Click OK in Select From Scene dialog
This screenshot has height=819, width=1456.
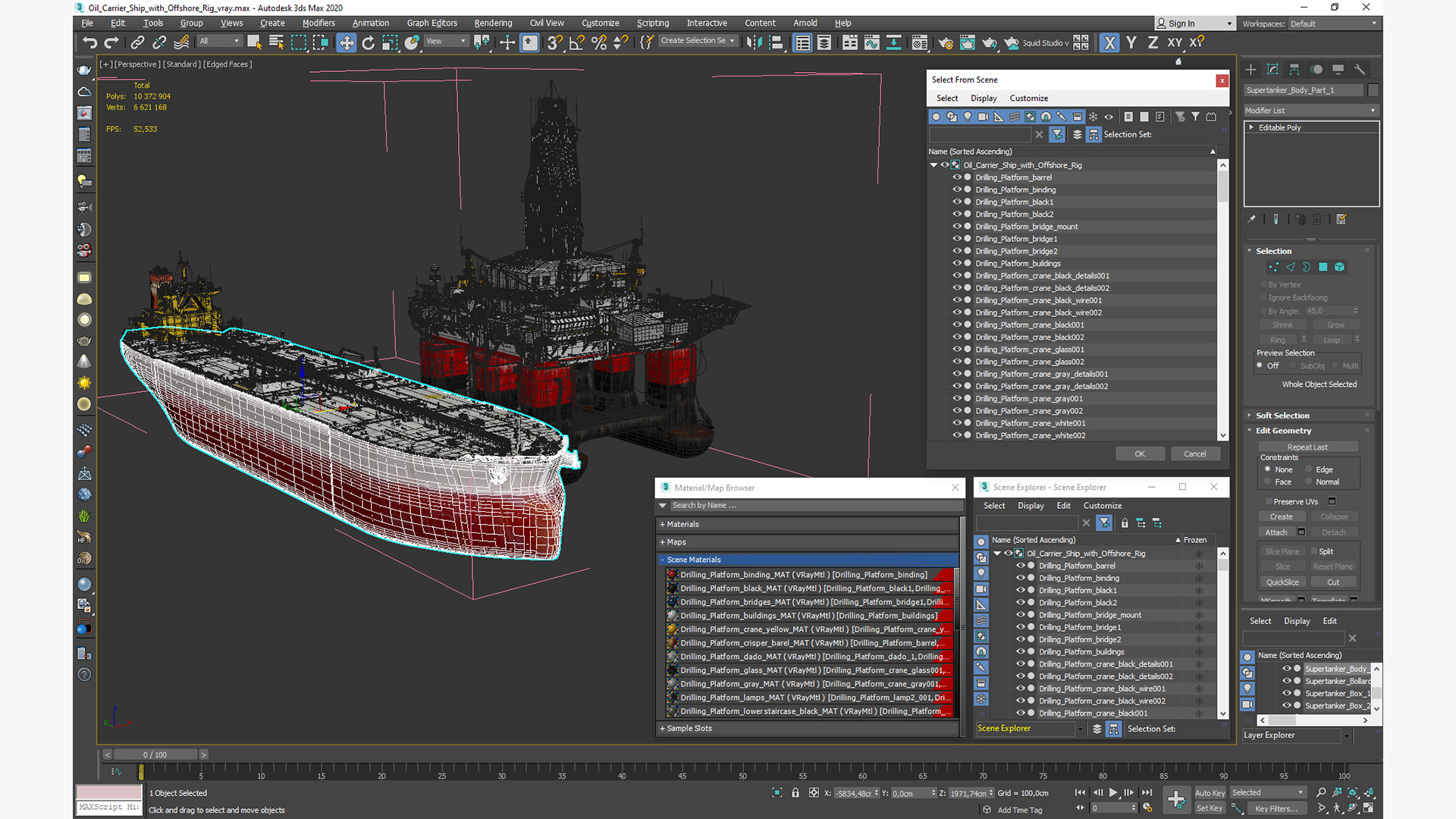pyautogui.click(x=1140, y=453)
